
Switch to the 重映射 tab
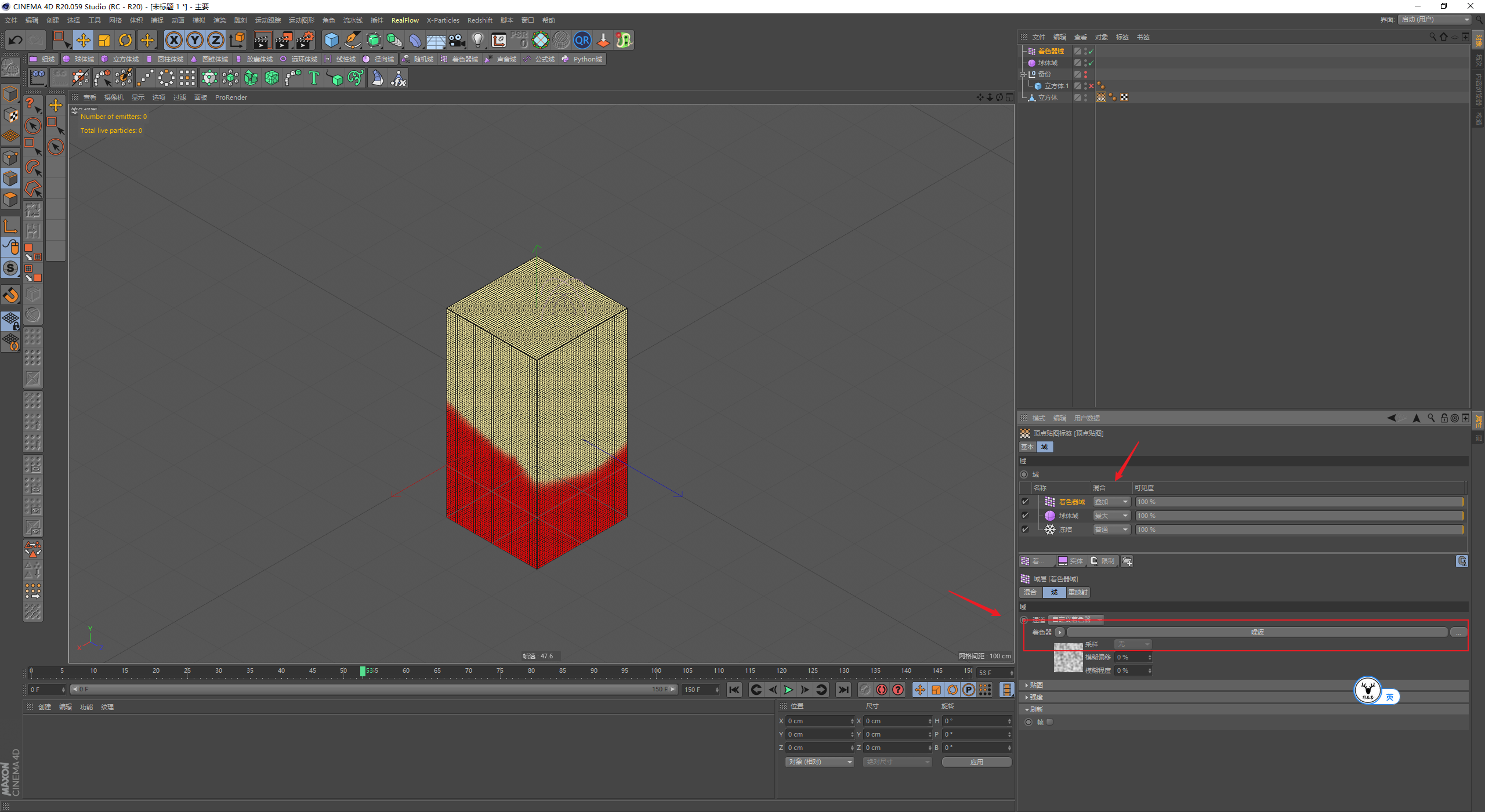click(x=1078, y=592)
